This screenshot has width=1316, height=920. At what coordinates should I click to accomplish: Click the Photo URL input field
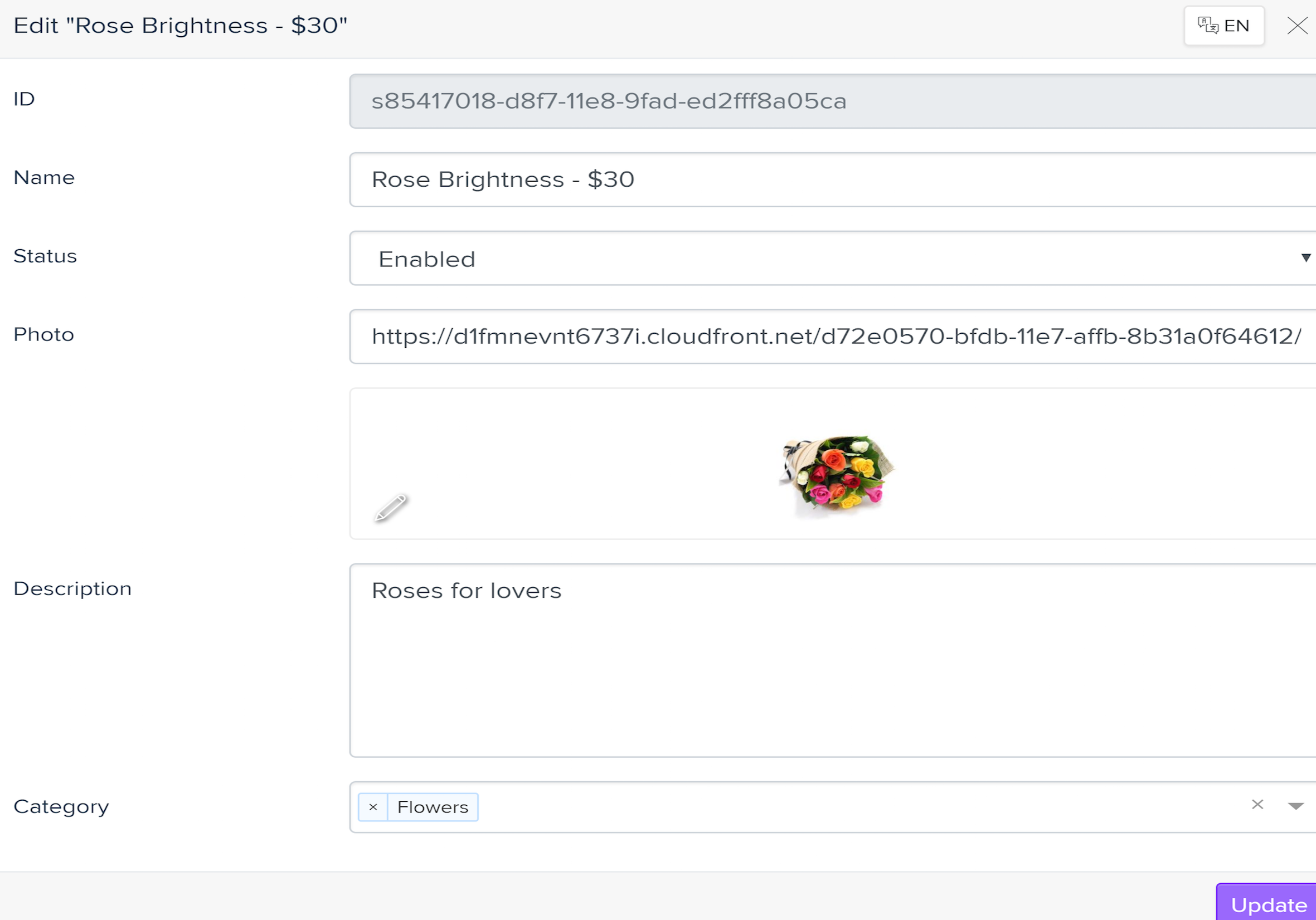[x=833, y=337]
